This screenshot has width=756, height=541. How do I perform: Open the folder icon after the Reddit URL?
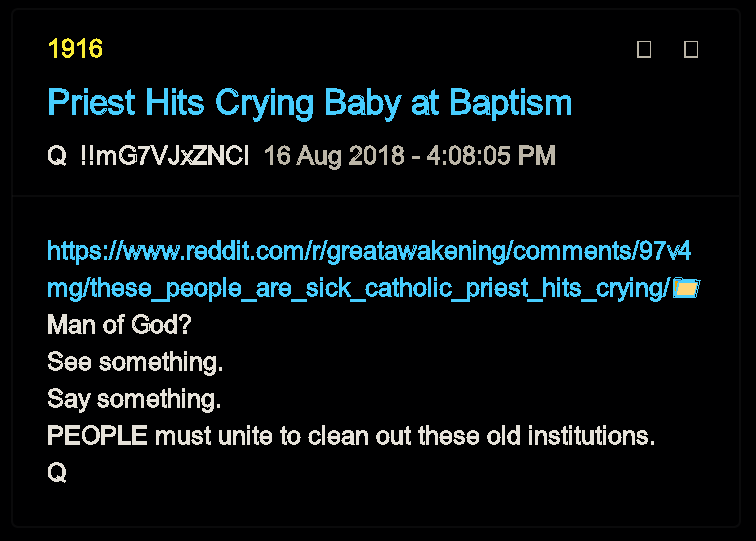[x=686, y=288]
